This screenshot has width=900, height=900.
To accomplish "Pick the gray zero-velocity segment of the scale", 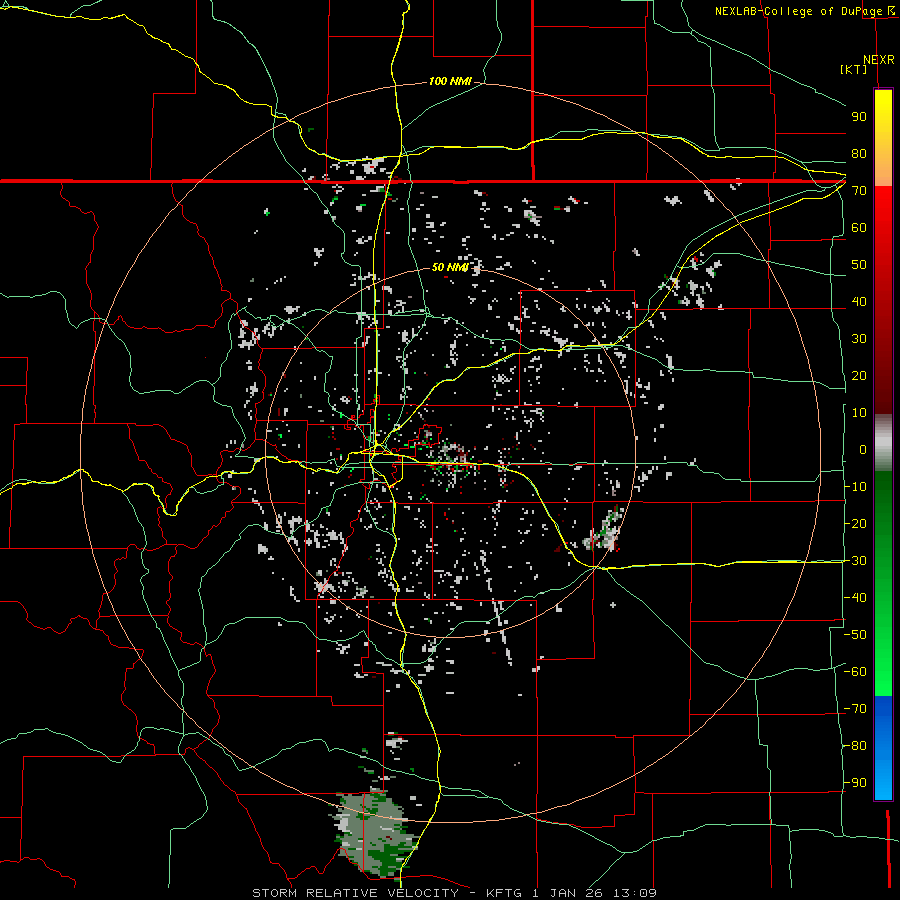I will click(883, 443).
